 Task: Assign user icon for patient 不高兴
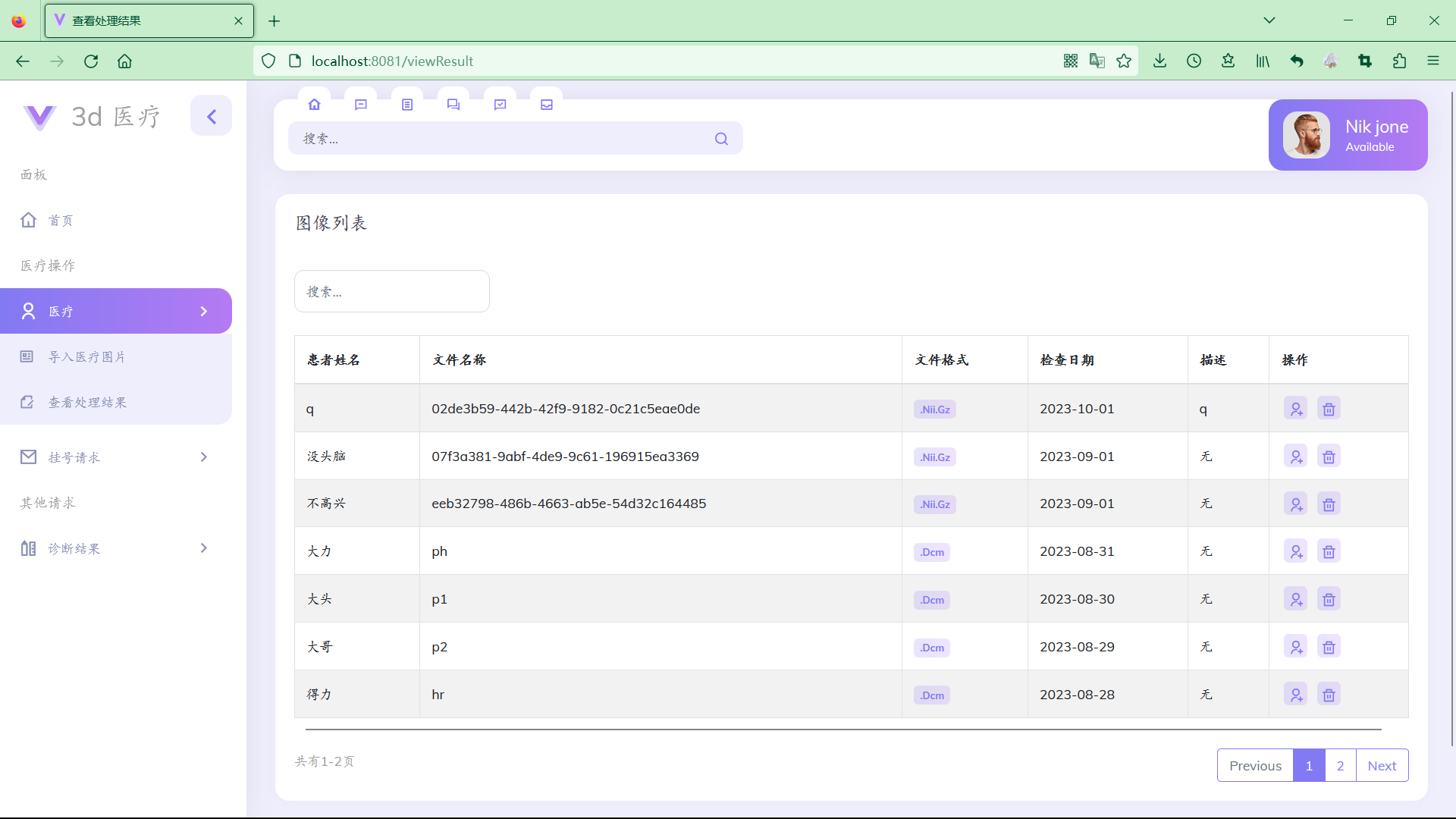click(1296, 504)
